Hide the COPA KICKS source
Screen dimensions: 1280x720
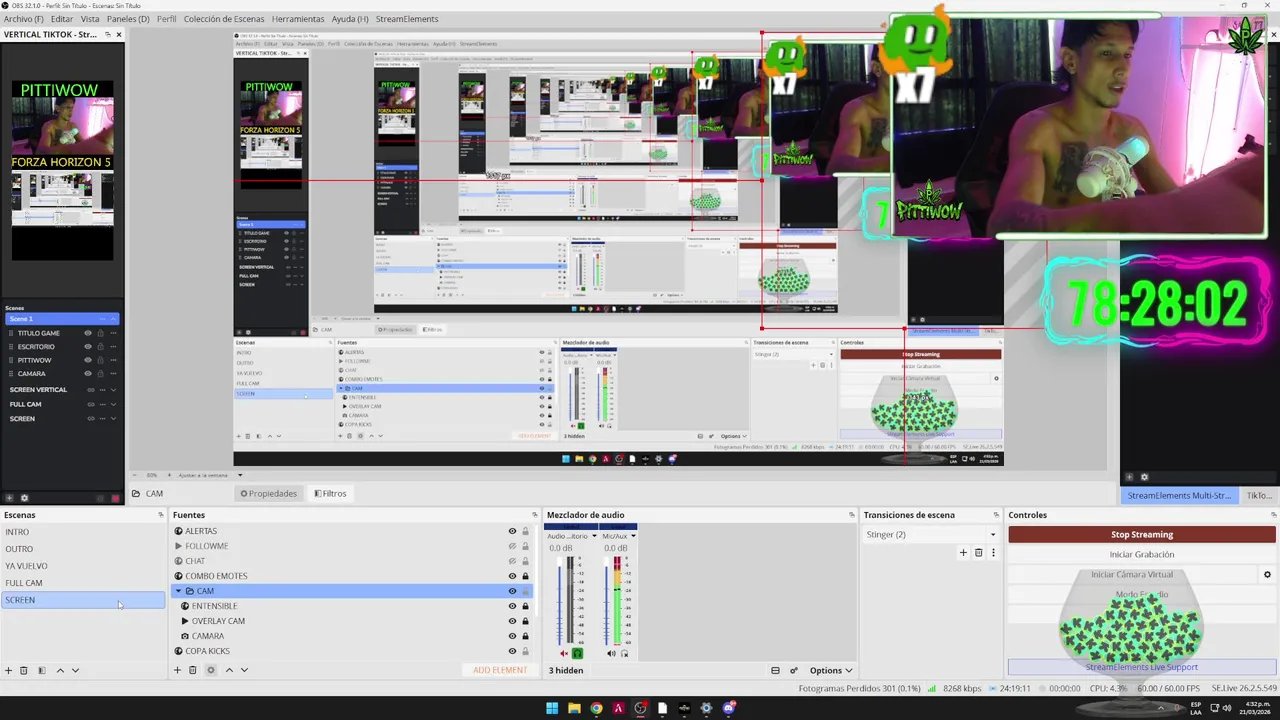[x=512, y=651]
